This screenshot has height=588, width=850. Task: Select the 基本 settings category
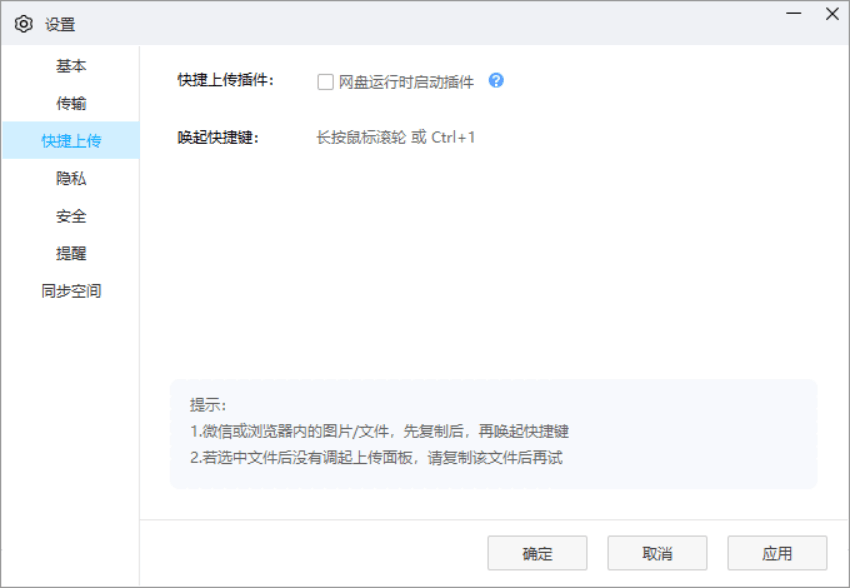coord(70,65)
